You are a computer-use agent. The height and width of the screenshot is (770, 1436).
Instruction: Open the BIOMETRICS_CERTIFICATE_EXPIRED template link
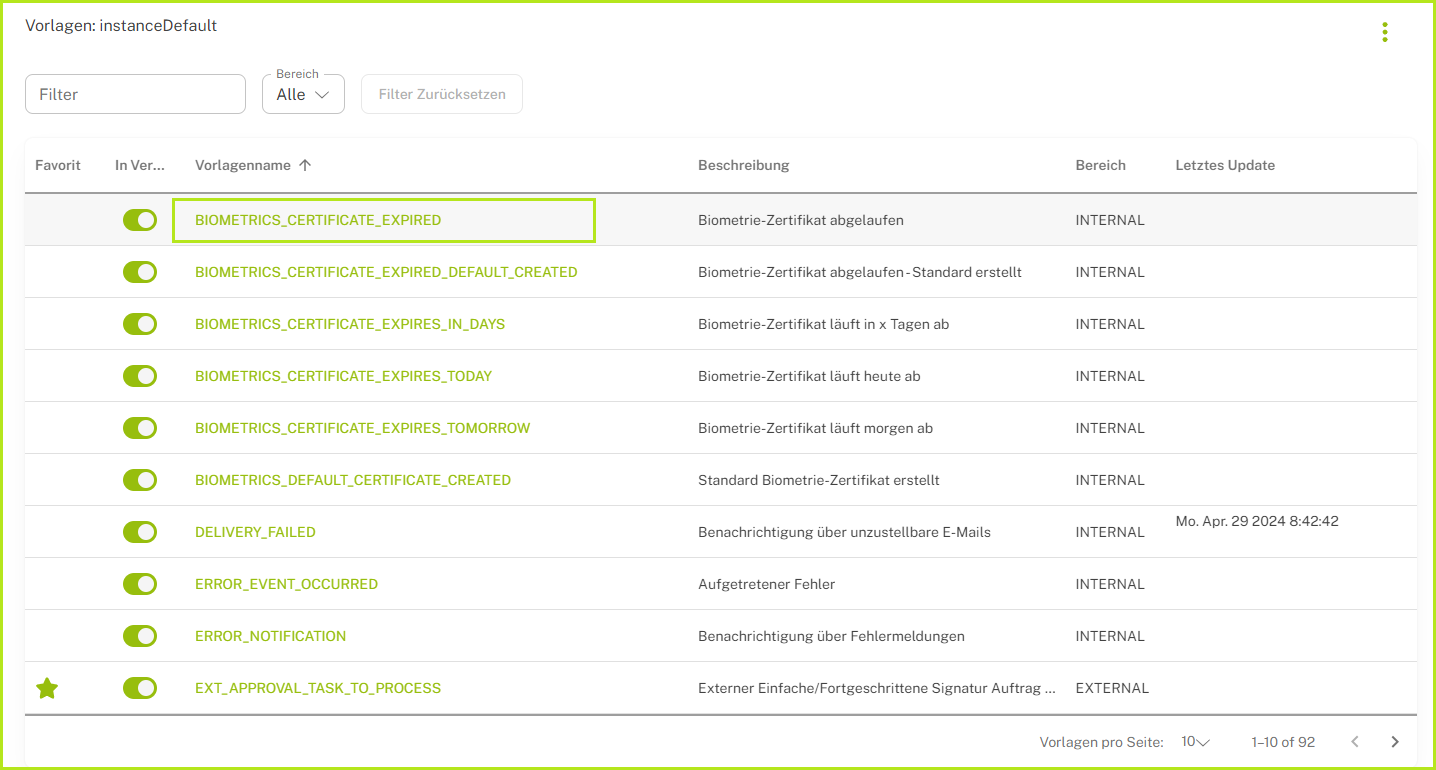coord(318,220)
